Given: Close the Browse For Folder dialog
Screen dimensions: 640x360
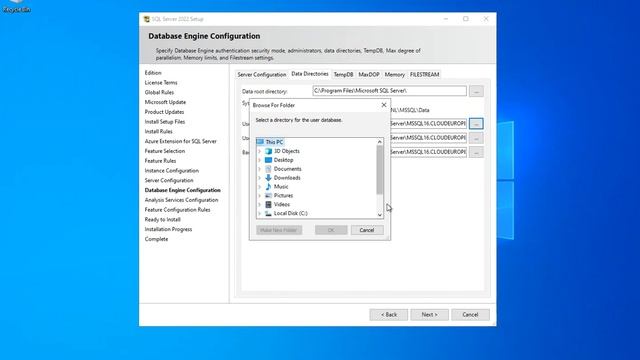Looking at the screenshot, I should click(384, 105).
